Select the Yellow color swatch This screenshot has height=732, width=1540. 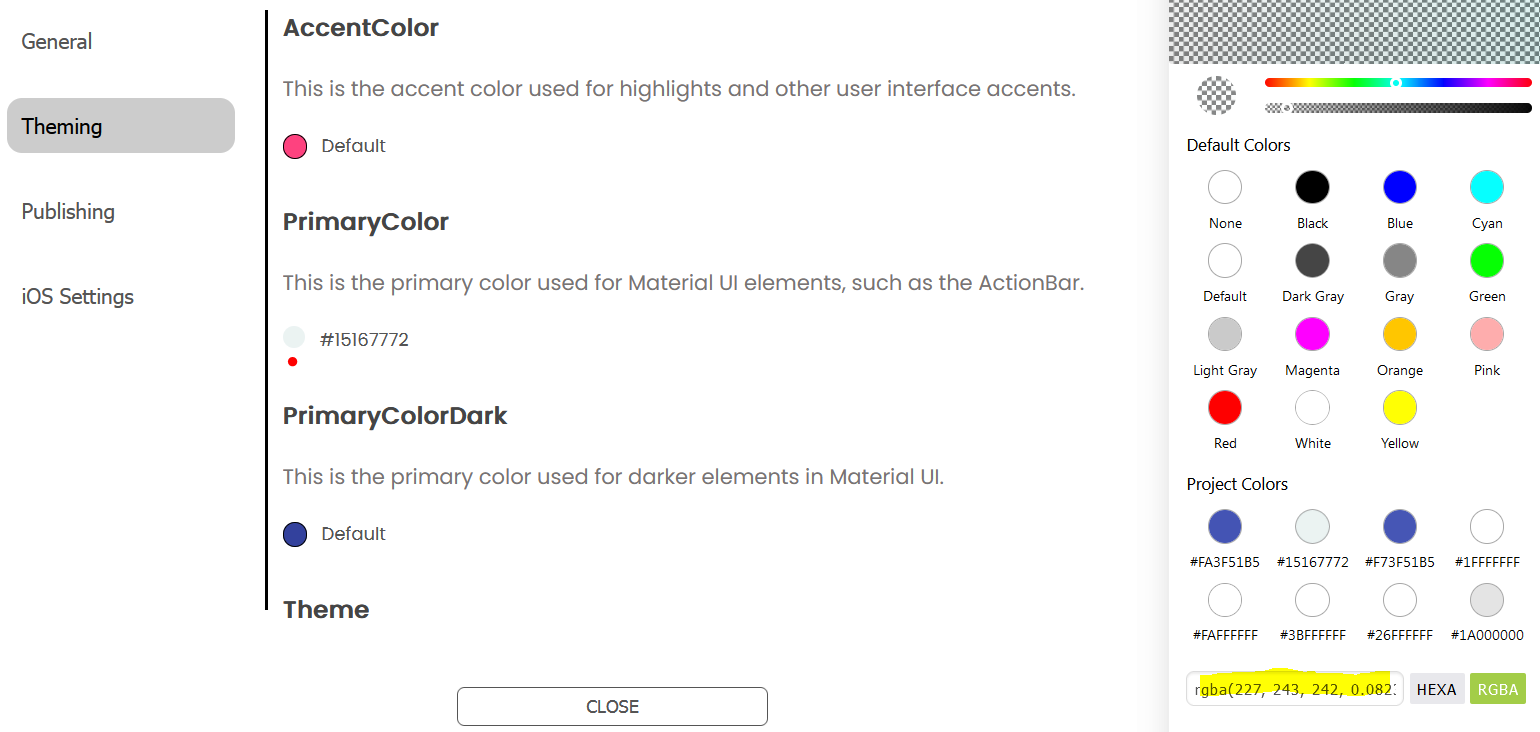pos(1399,408)
